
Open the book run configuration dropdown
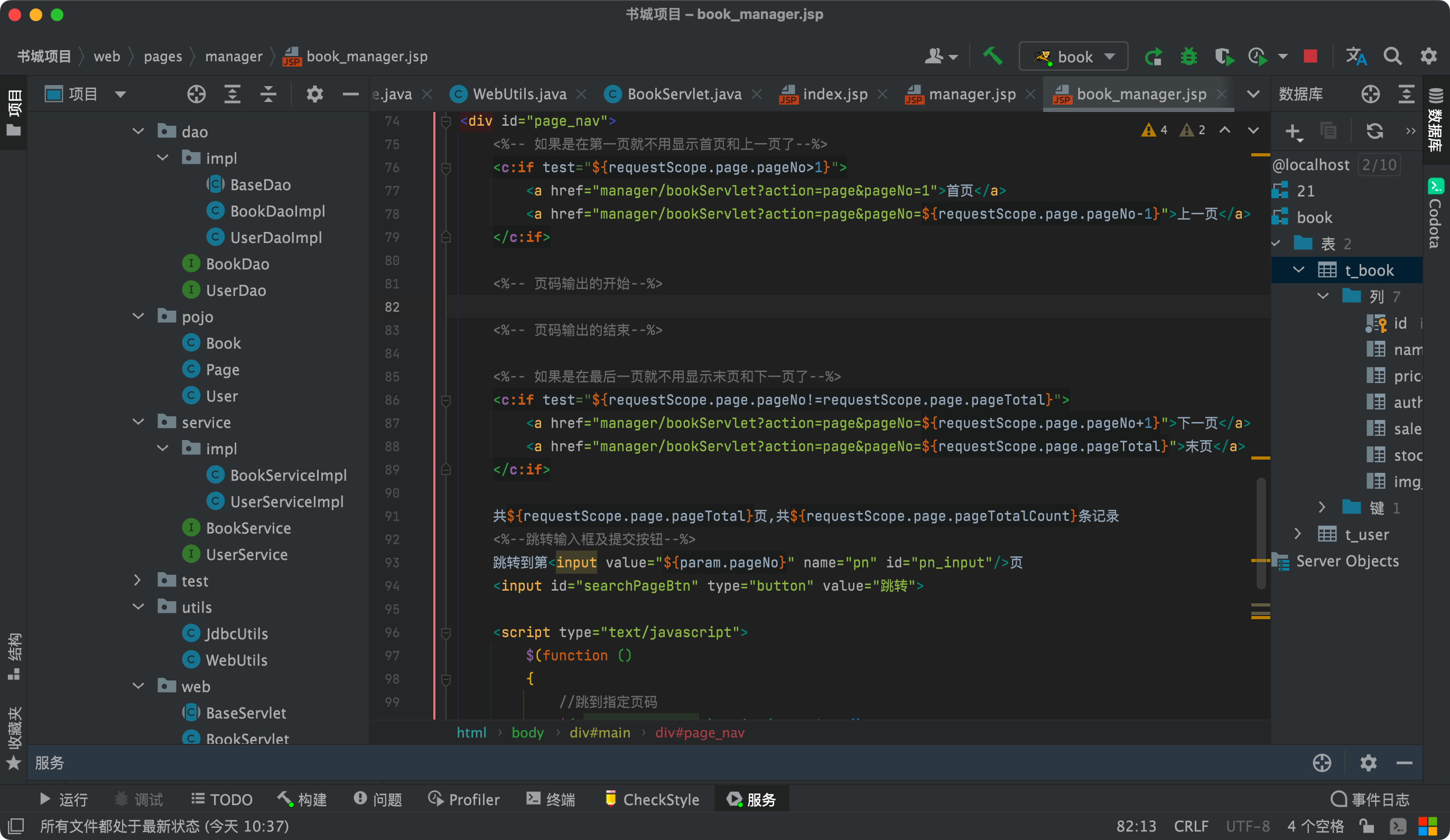pyautogui.click(x=1073, y=57)
